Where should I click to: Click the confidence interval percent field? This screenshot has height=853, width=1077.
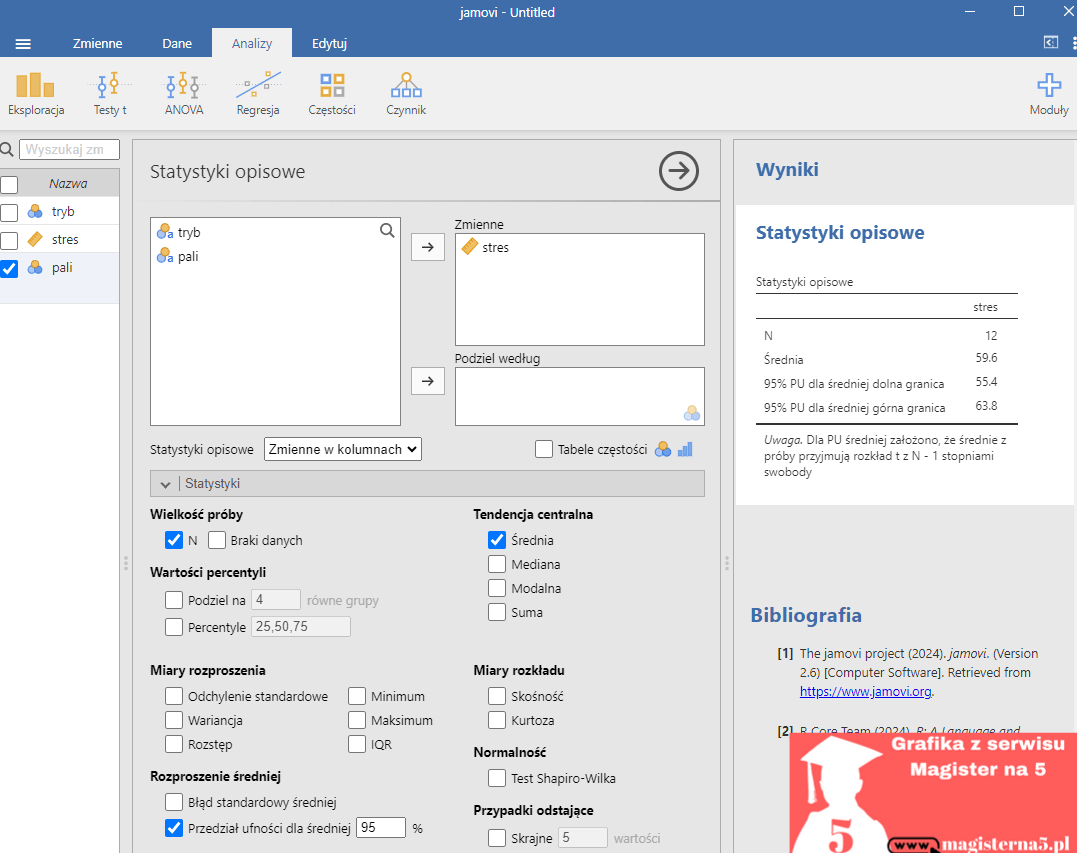tap(381, 828)
